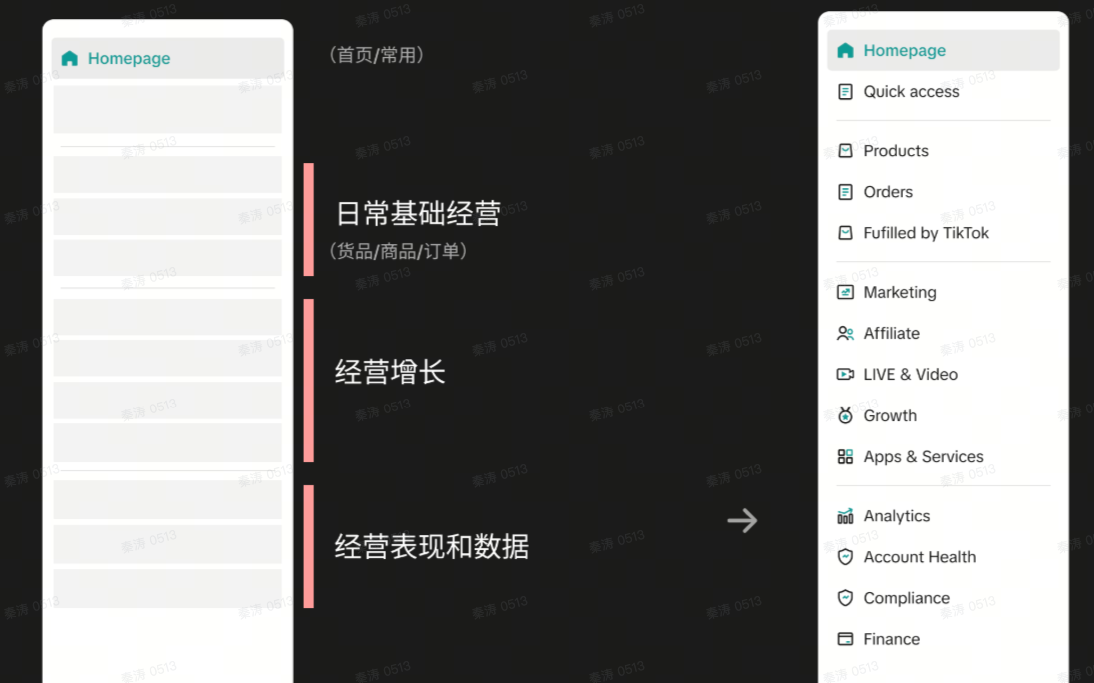Click the Account Health shield icon
This screenshot has width=1094, height=683.
[x=845, y=557]
